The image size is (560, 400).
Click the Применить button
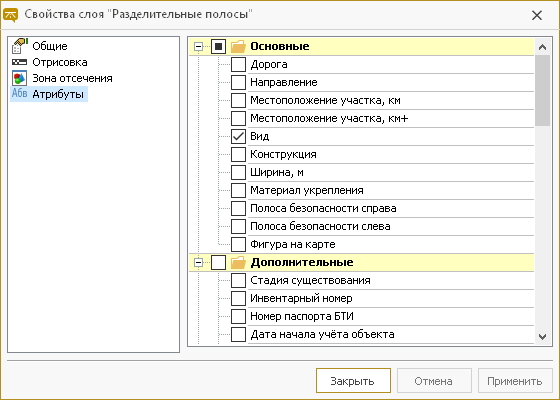(515, 381)
